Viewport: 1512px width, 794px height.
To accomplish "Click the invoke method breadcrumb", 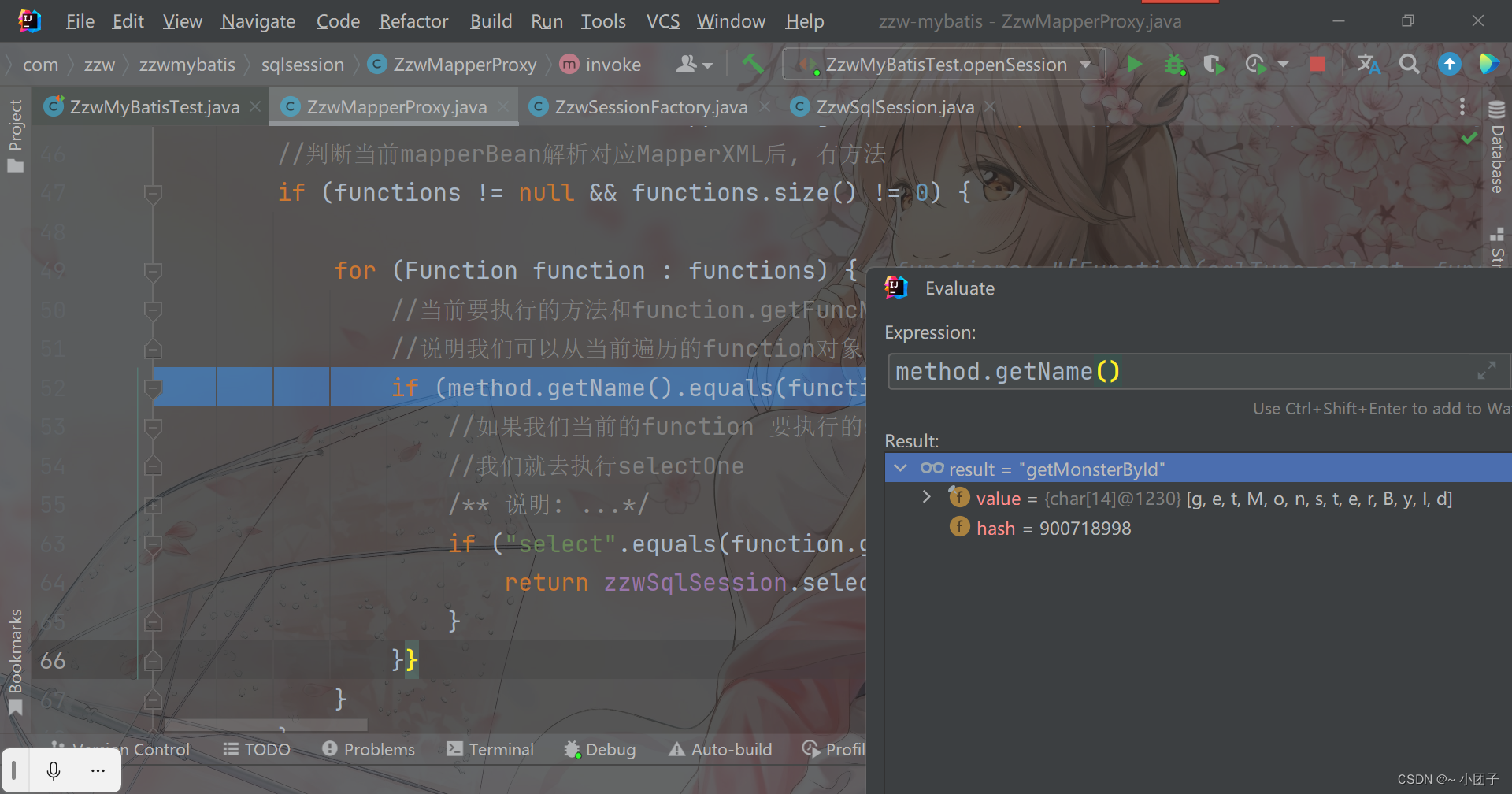I will (602, 65).
